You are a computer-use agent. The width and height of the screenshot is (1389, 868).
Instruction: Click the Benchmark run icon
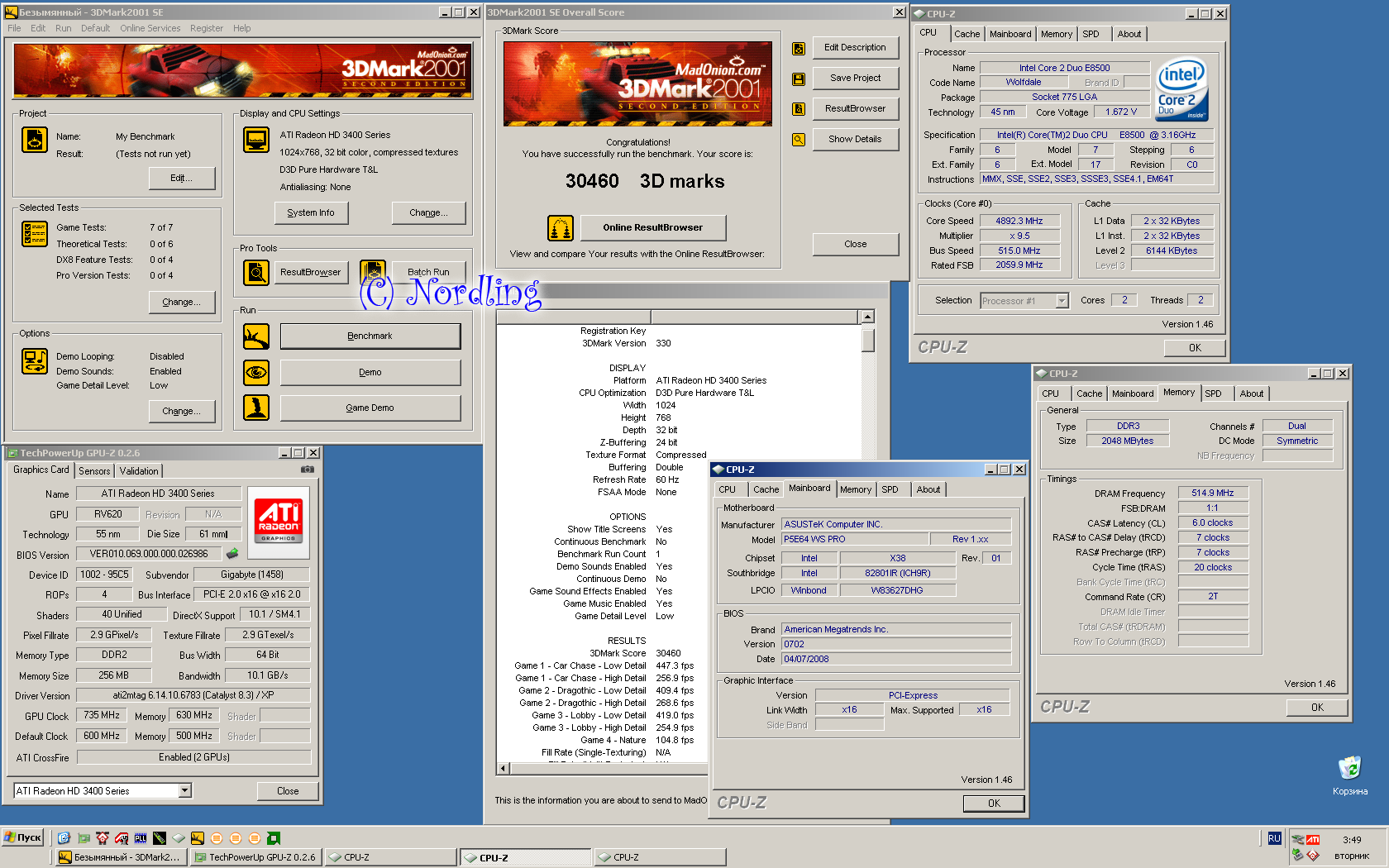tap(256, 336)
